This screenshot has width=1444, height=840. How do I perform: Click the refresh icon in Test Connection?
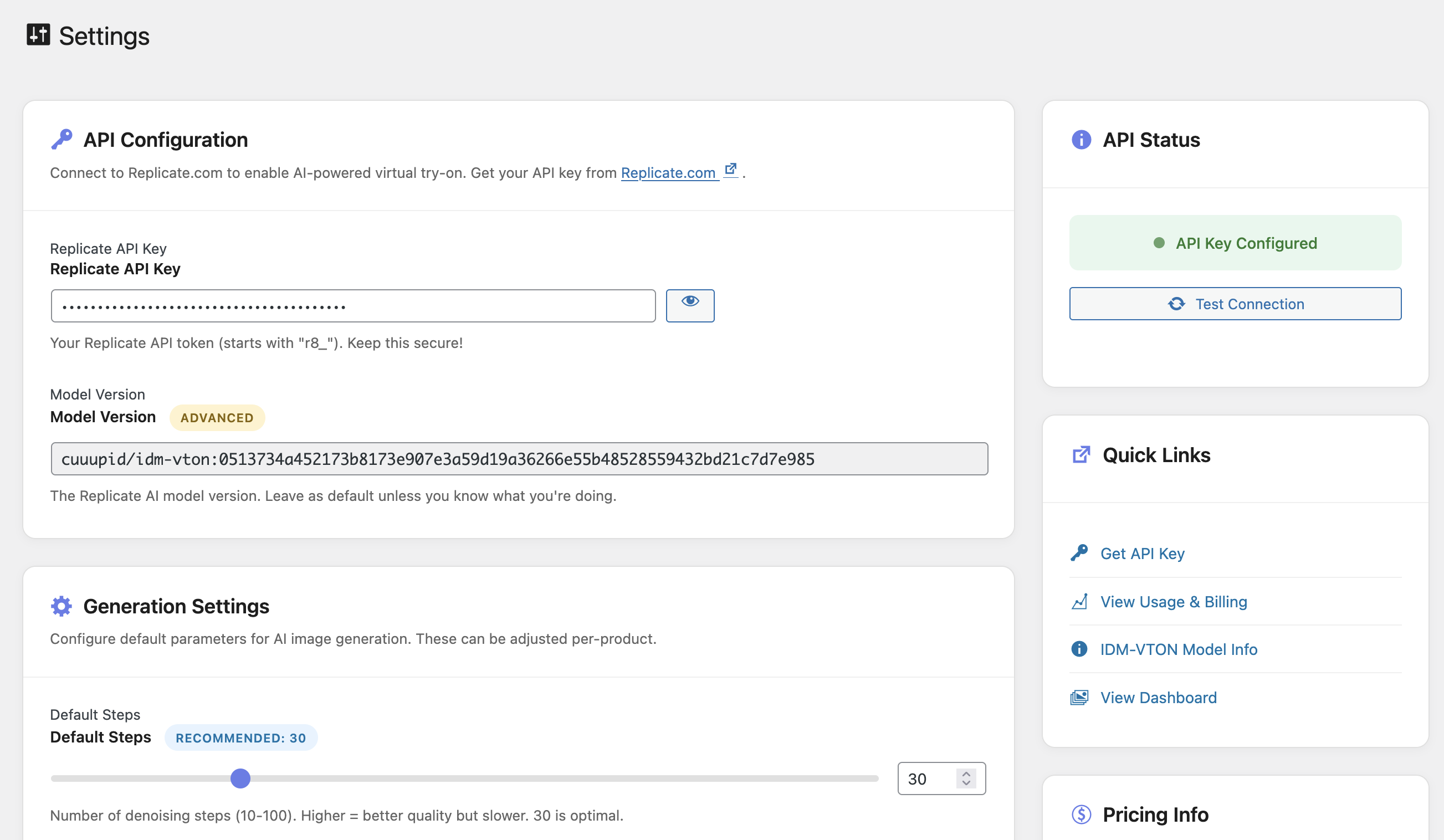tap(1176, 304)
